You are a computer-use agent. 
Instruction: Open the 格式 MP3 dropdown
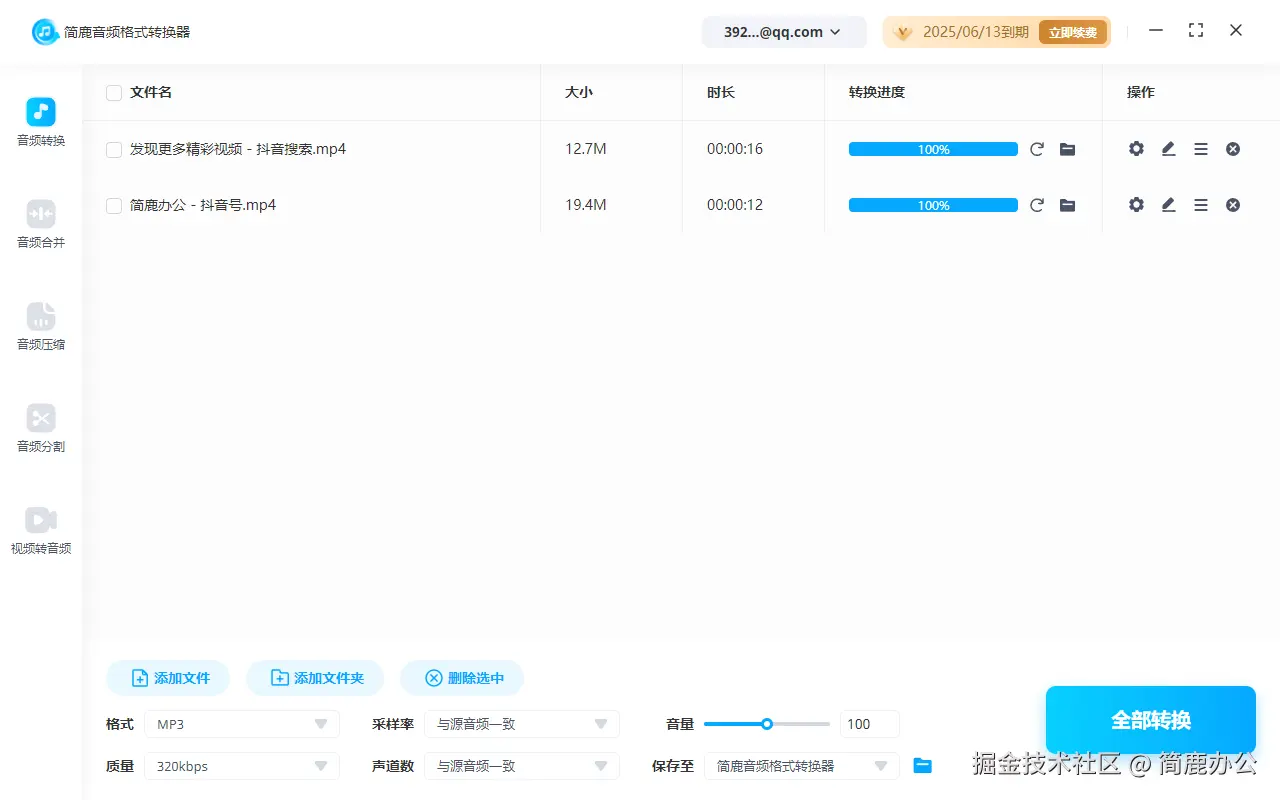click(242, 724)
